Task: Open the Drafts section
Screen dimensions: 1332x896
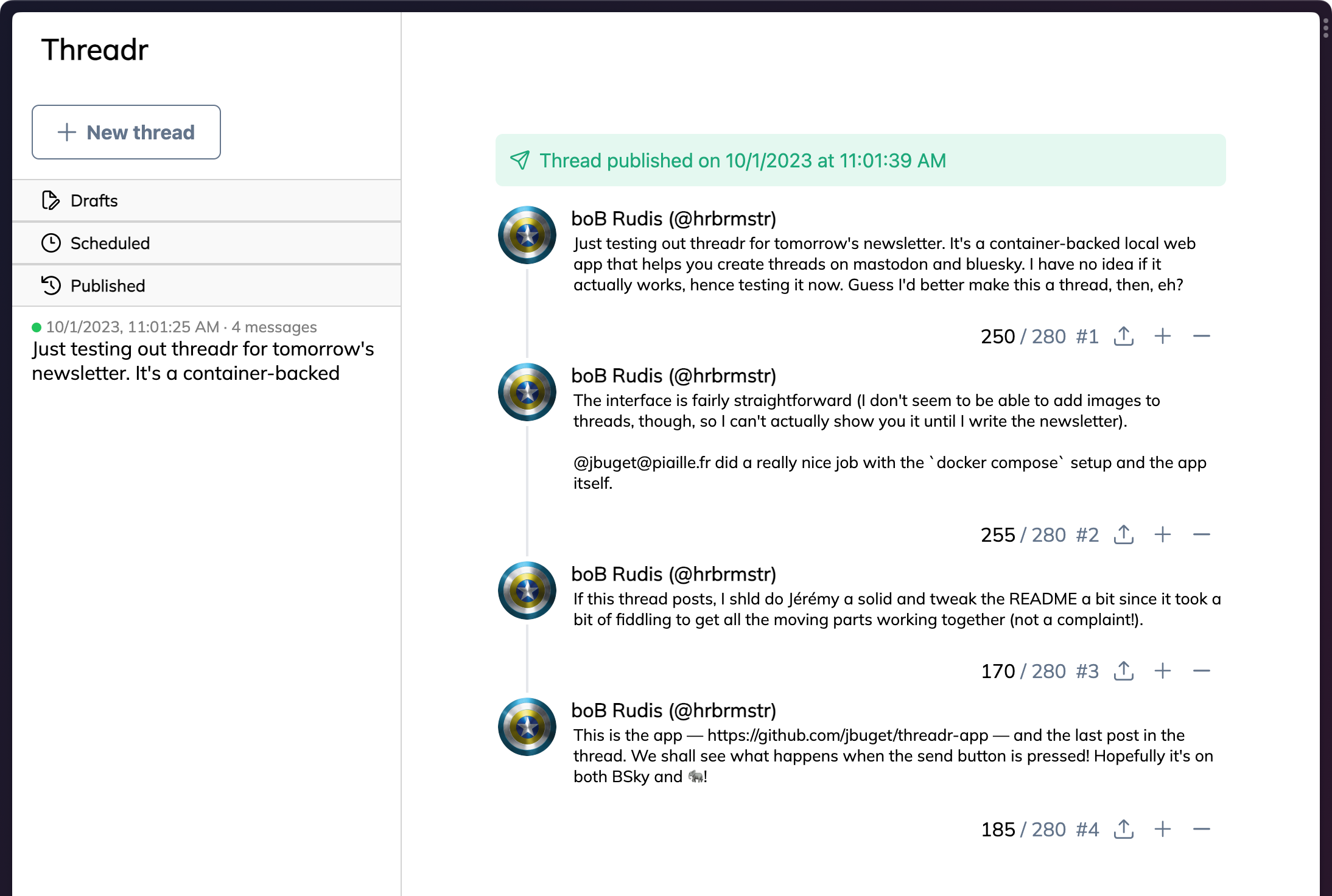Action: (x=206, y=200)
